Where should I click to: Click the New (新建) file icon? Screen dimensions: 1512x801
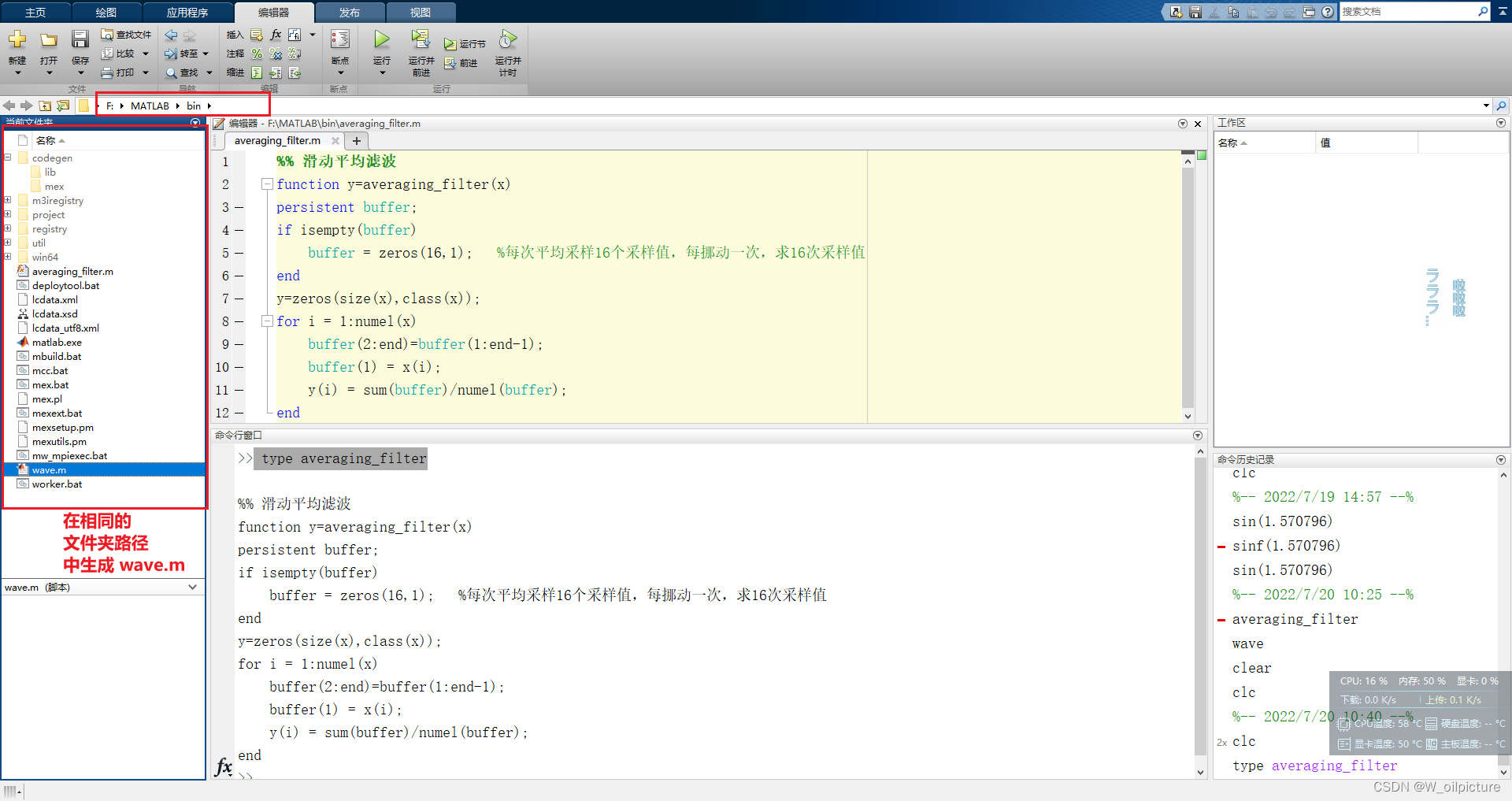pos(17,39)
